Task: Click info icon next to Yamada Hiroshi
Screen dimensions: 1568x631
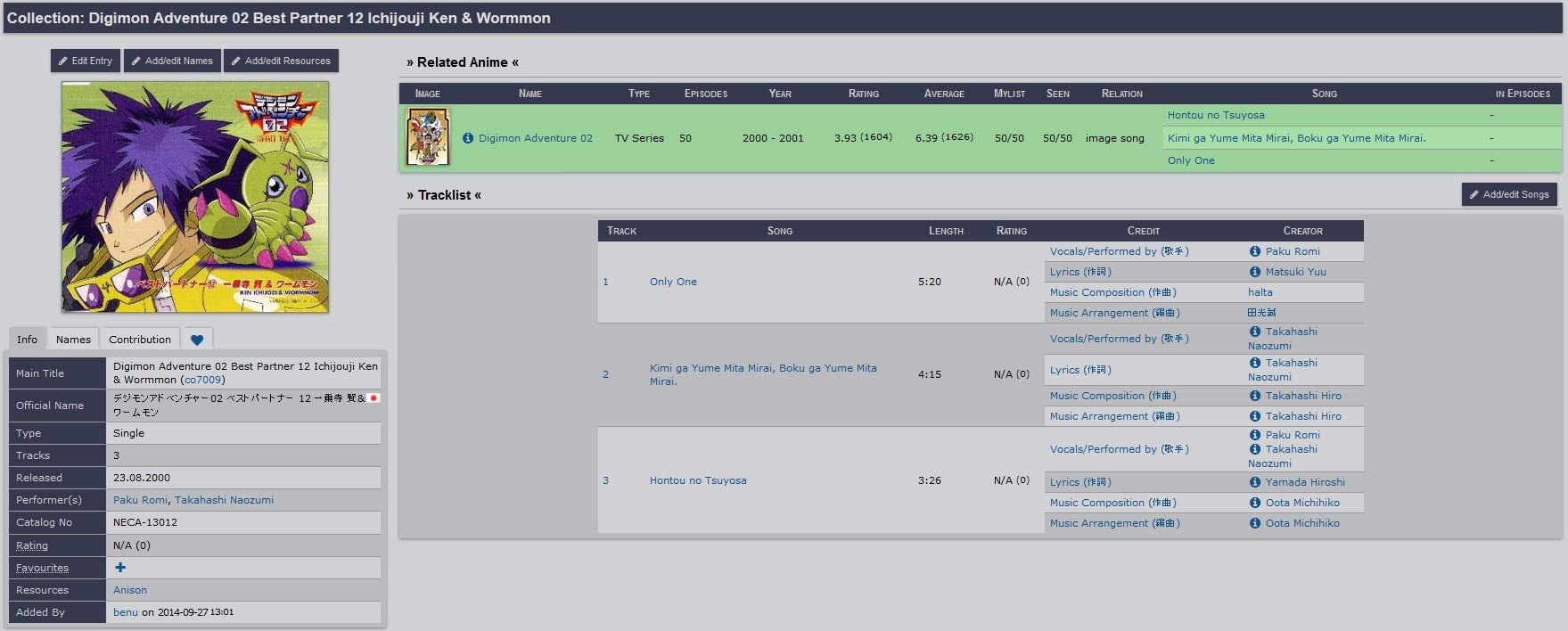Action: [1255, 482]
